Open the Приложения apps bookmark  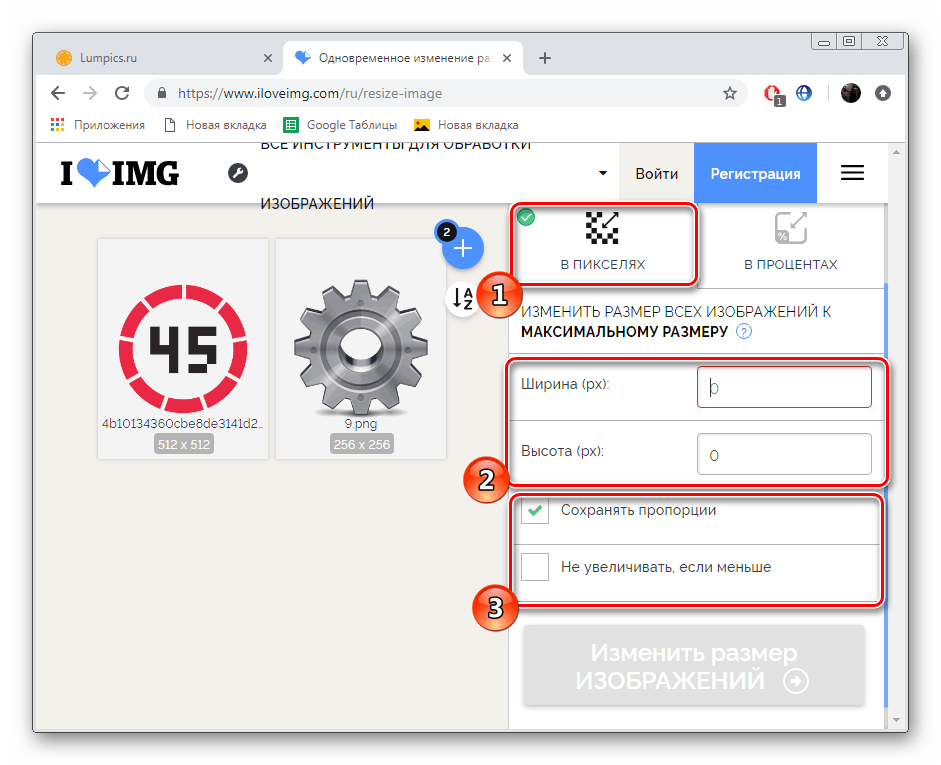click(x=98, y=125)
